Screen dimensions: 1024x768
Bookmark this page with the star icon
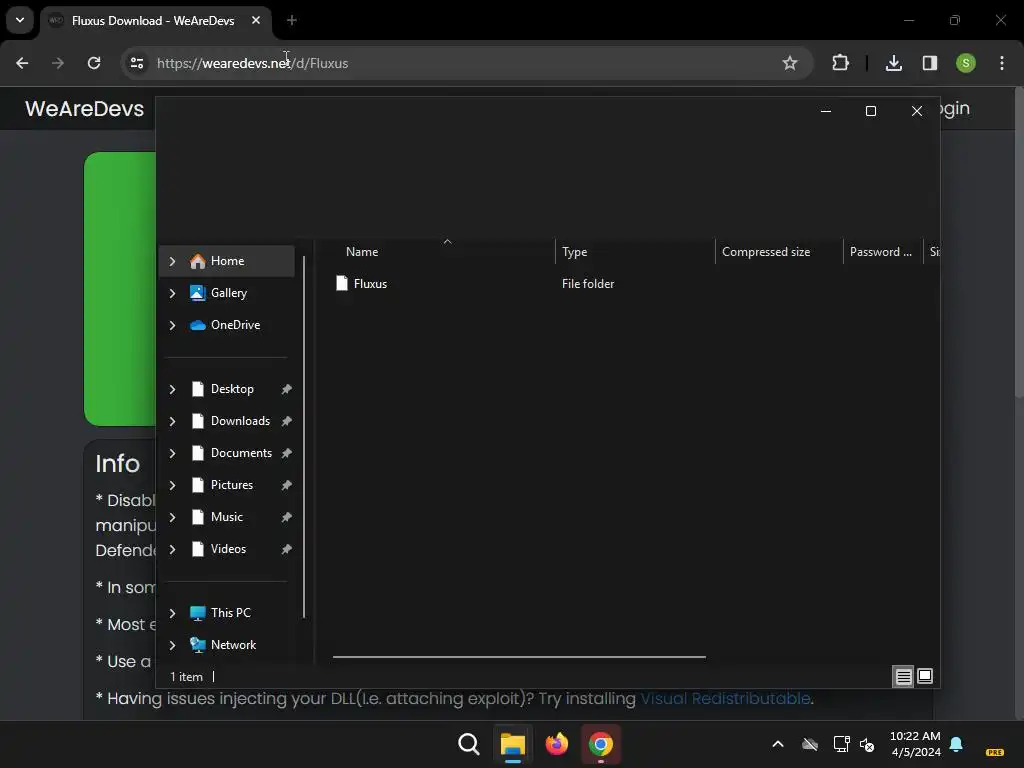790,63
